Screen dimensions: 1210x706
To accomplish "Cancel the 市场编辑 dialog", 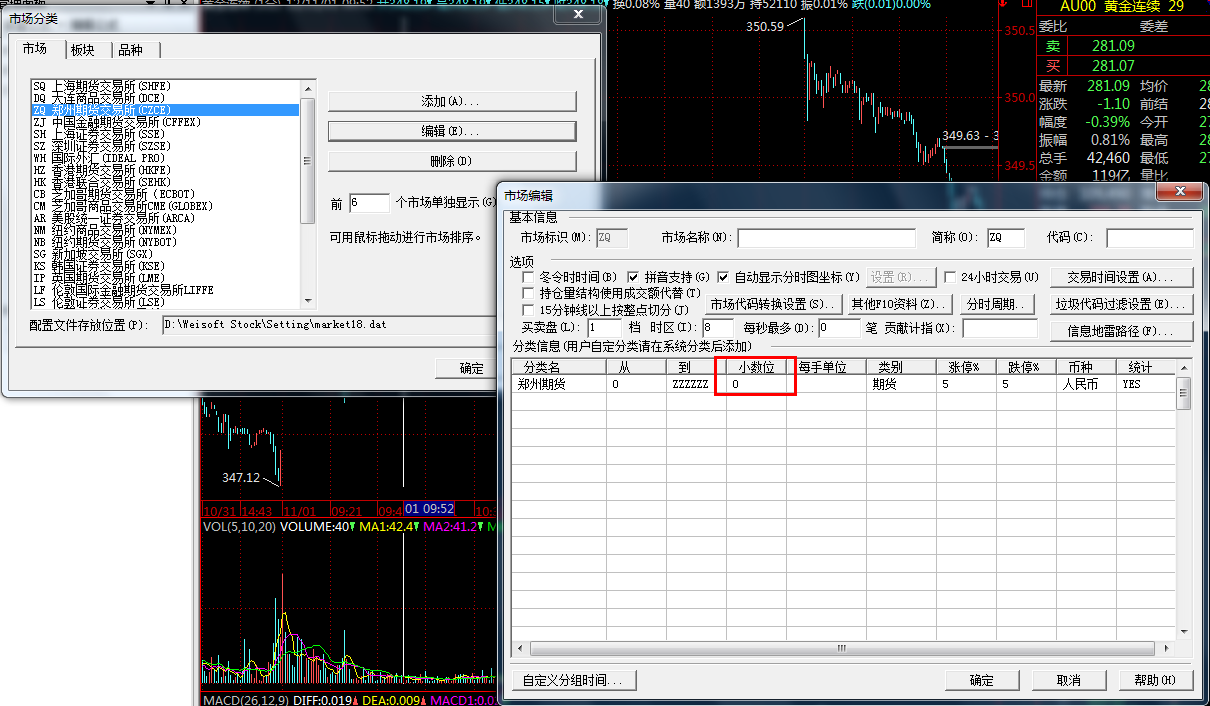I will click(x=1068, y=680).
